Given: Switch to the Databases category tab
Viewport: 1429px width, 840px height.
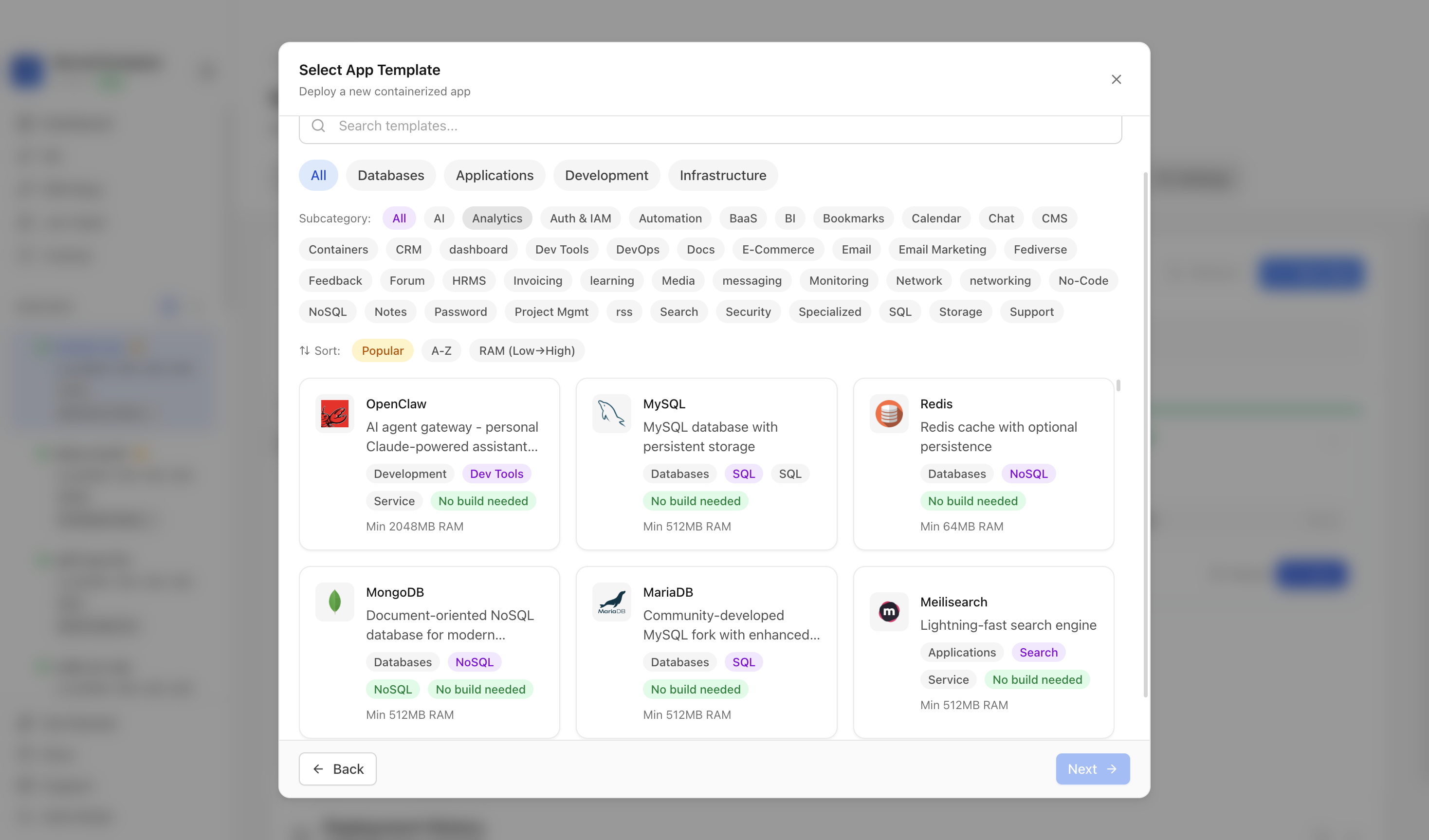Looking at the screenshot, I should coord(391,175).
